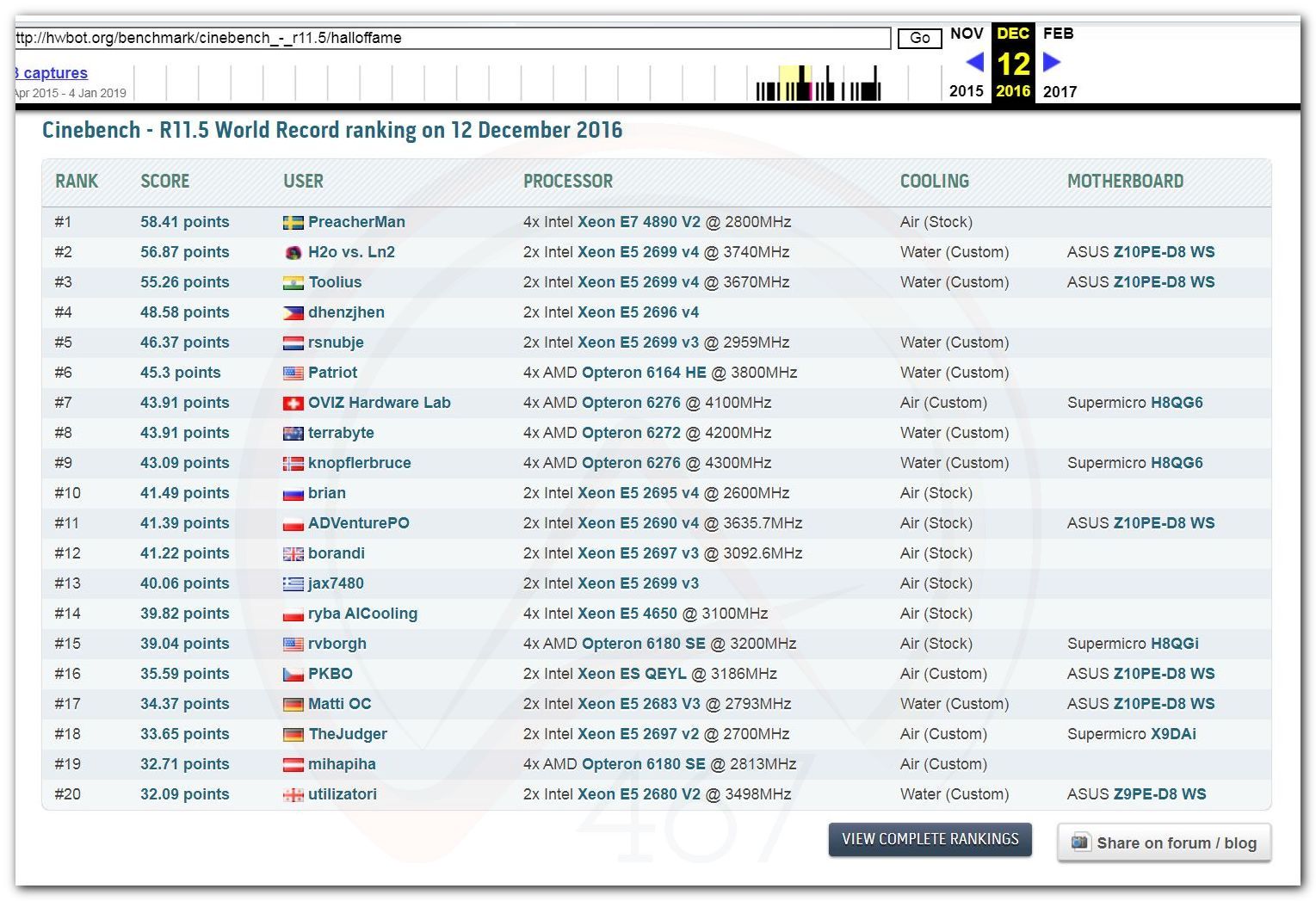Click the Swiss flag beside OVIZ Hardware Lab

[x=293, y=404]
